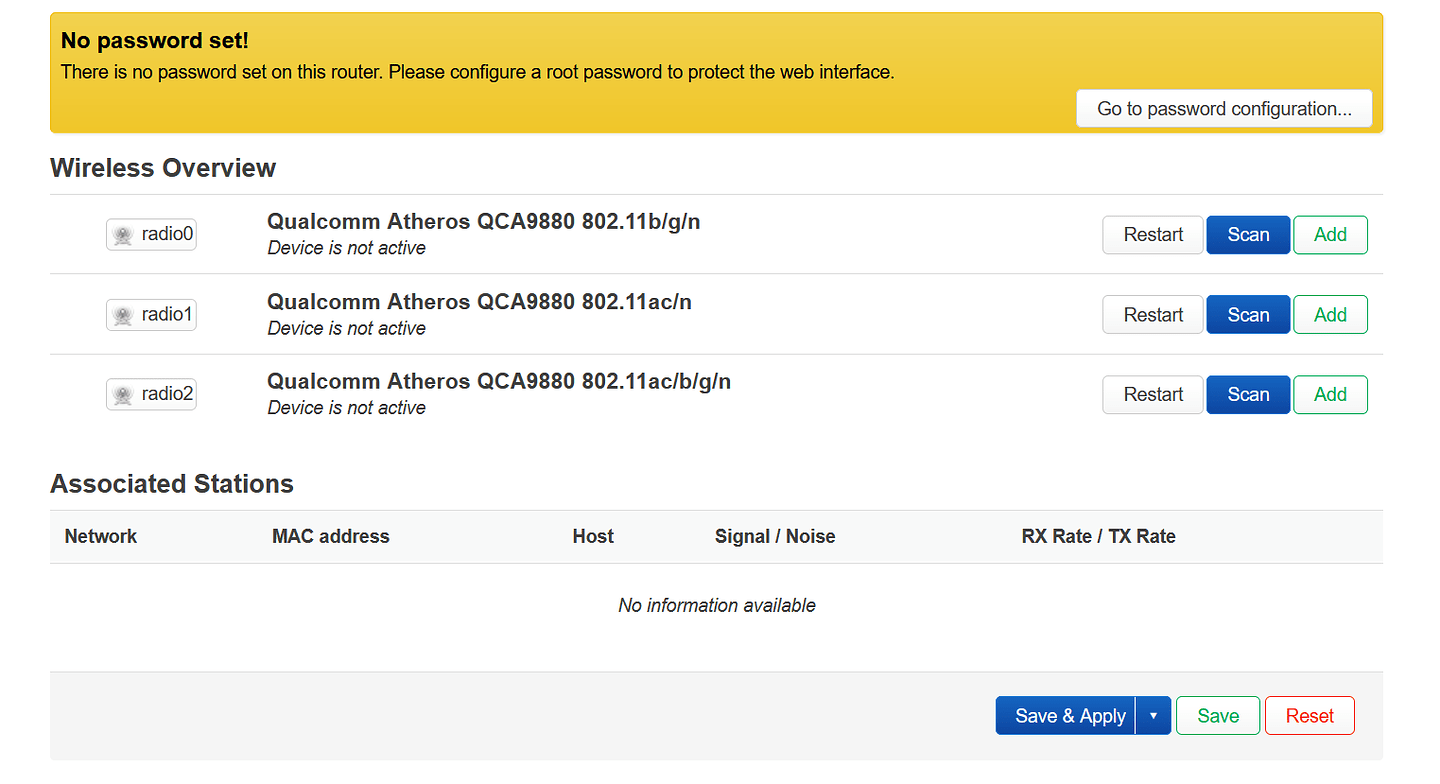Image resolution: width=1440 pixels, height=784 pixels.
Task: Restart the QCA9880 802.11ac/n radio
Action: pyautogui.click(x=1152, y=314)
